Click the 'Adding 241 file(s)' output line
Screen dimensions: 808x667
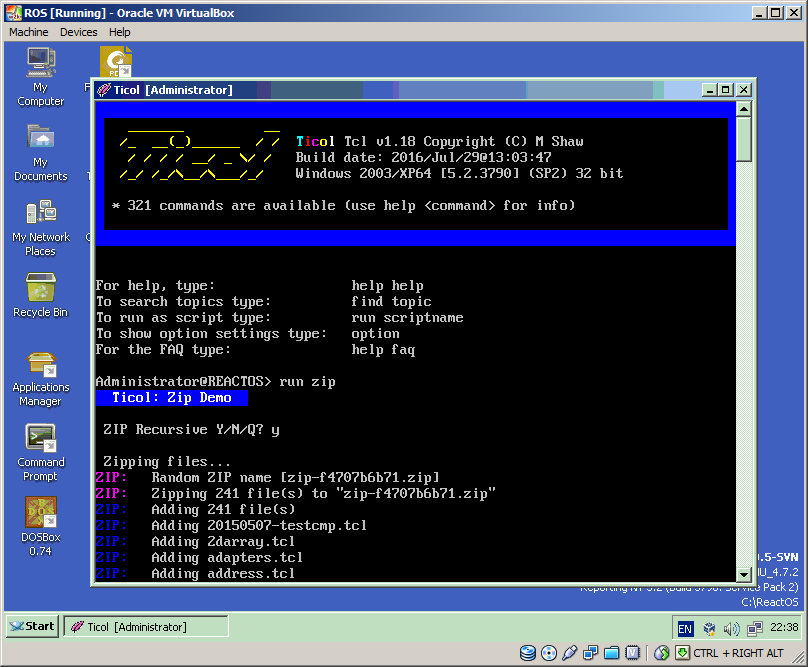click(x=196, y=509)
